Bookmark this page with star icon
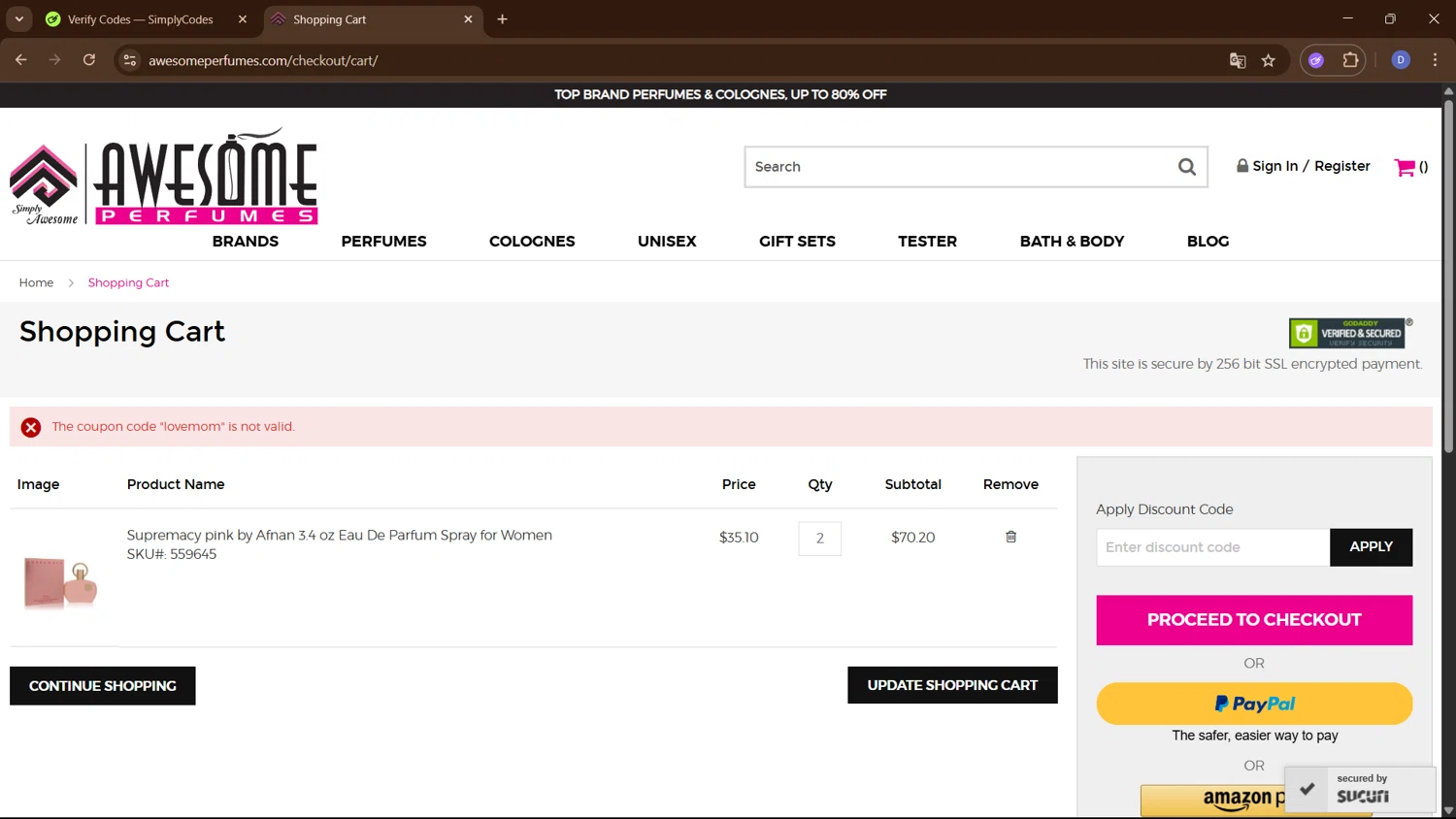1456x819 pixels. (x=1268, y=60)
